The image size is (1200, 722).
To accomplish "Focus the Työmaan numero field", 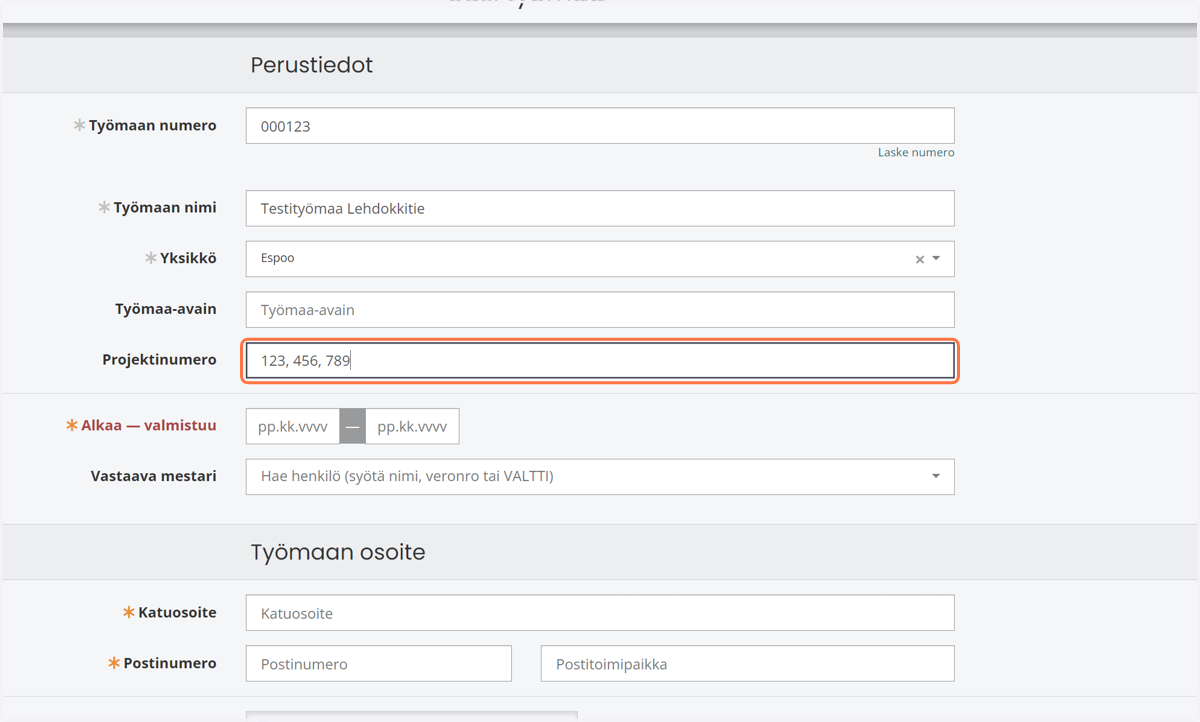I will coord(600,126).
